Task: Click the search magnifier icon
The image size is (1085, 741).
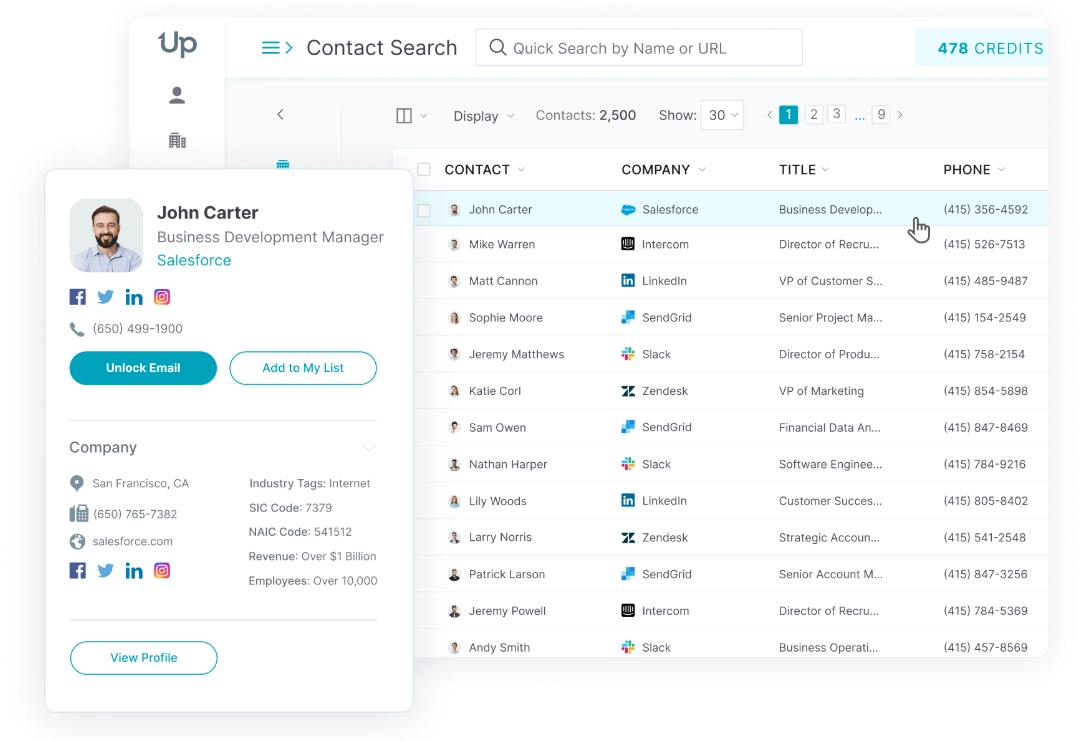Action: (x=498, y=48)
